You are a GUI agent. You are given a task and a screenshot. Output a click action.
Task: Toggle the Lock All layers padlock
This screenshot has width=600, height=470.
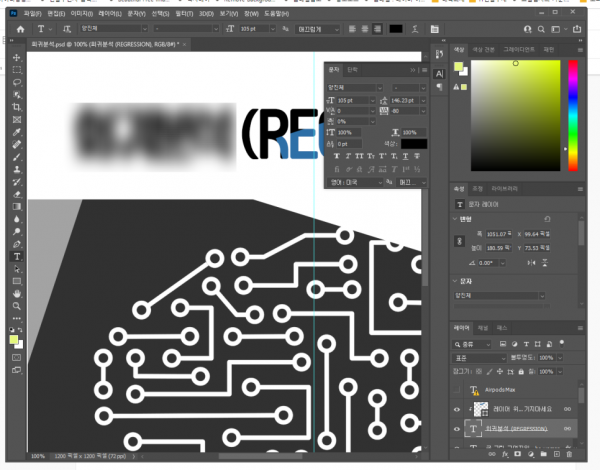point(521,372)
